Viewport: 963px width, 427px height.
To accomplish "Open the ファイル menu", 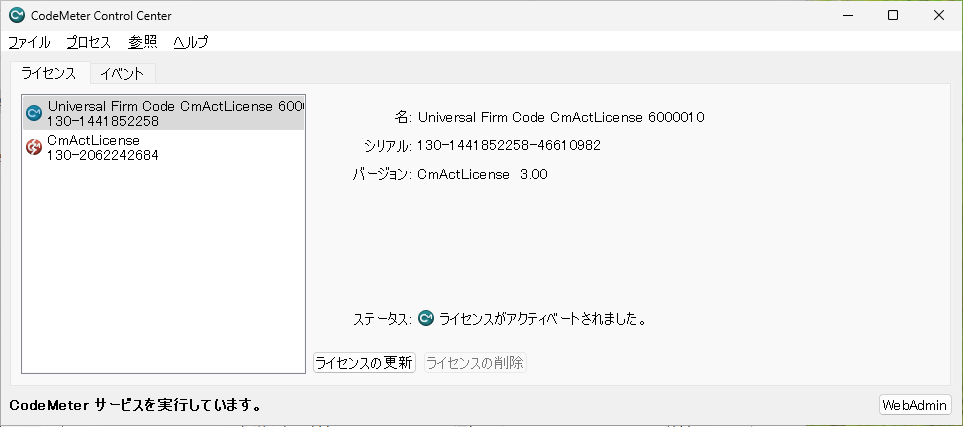I will pyautogui.click(x=29, y=42).
